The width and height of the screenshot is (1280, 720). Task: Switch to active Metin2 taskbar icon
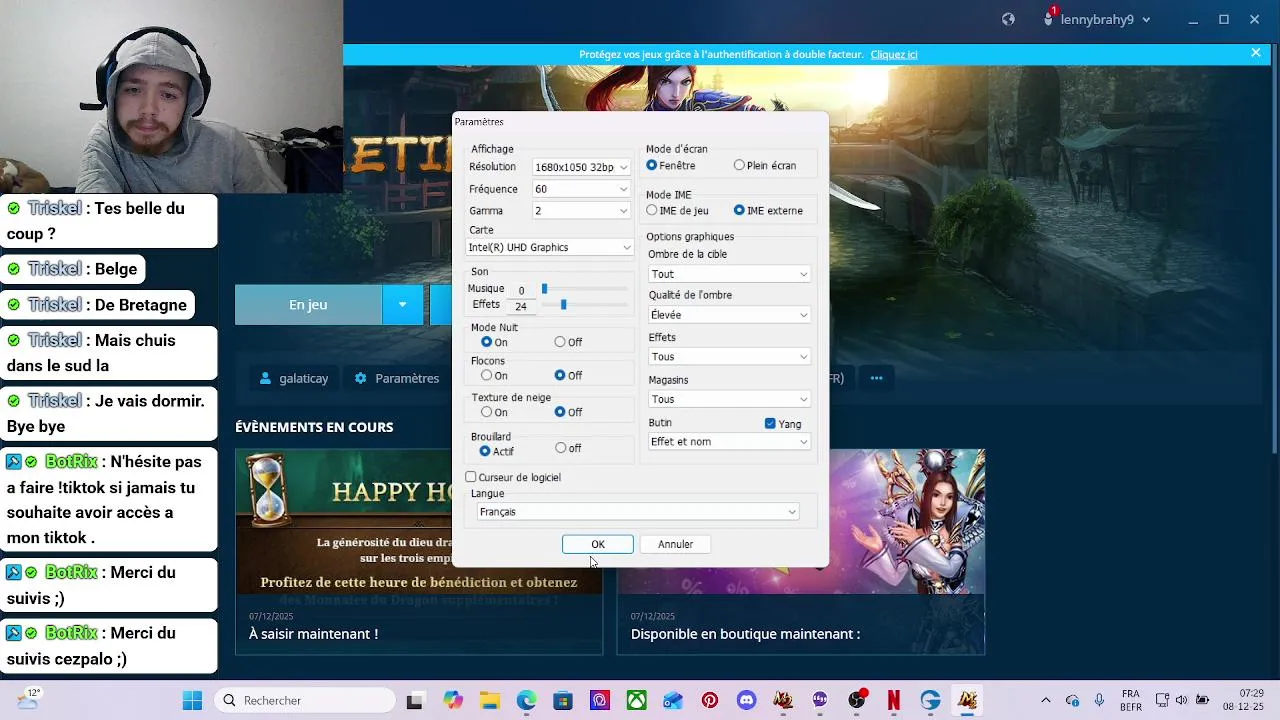(x=967, y=700)
